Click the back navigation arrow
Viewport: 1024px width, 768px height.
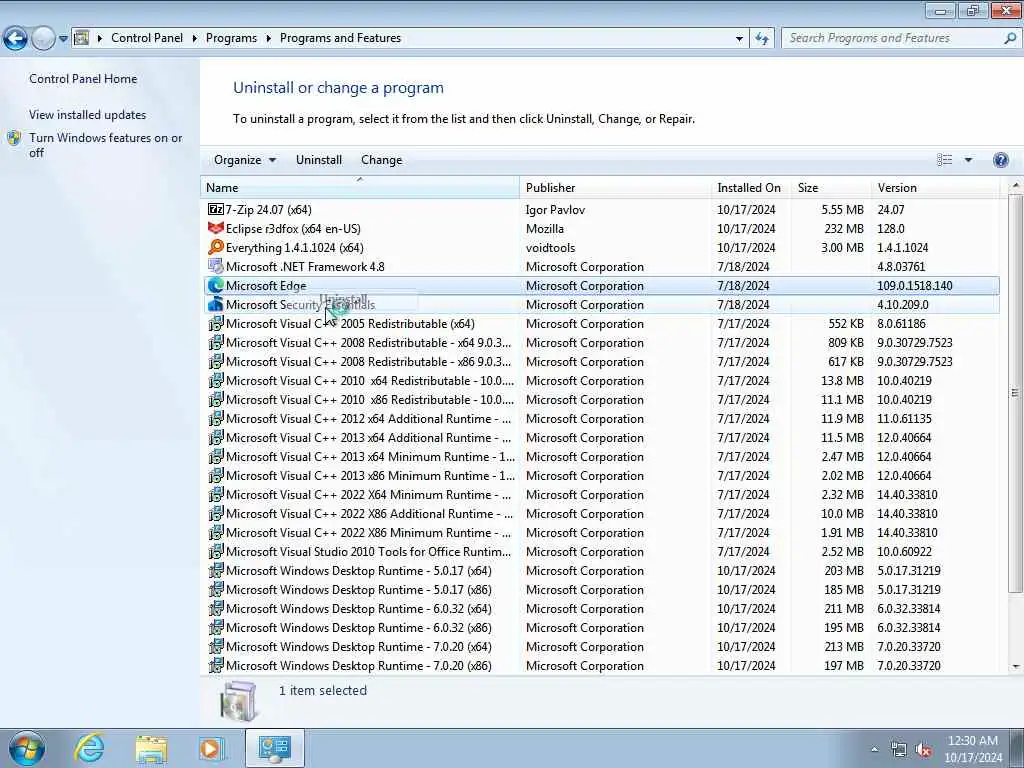click(x=15, y=39)
